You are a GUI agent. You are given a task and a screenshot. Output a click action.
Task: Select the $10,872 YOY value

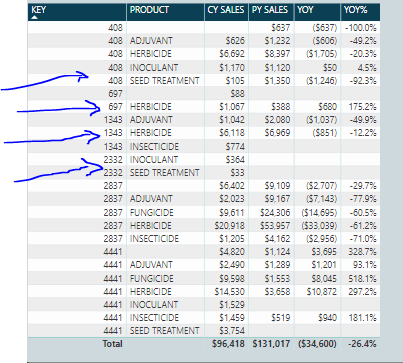pos(322,291)
